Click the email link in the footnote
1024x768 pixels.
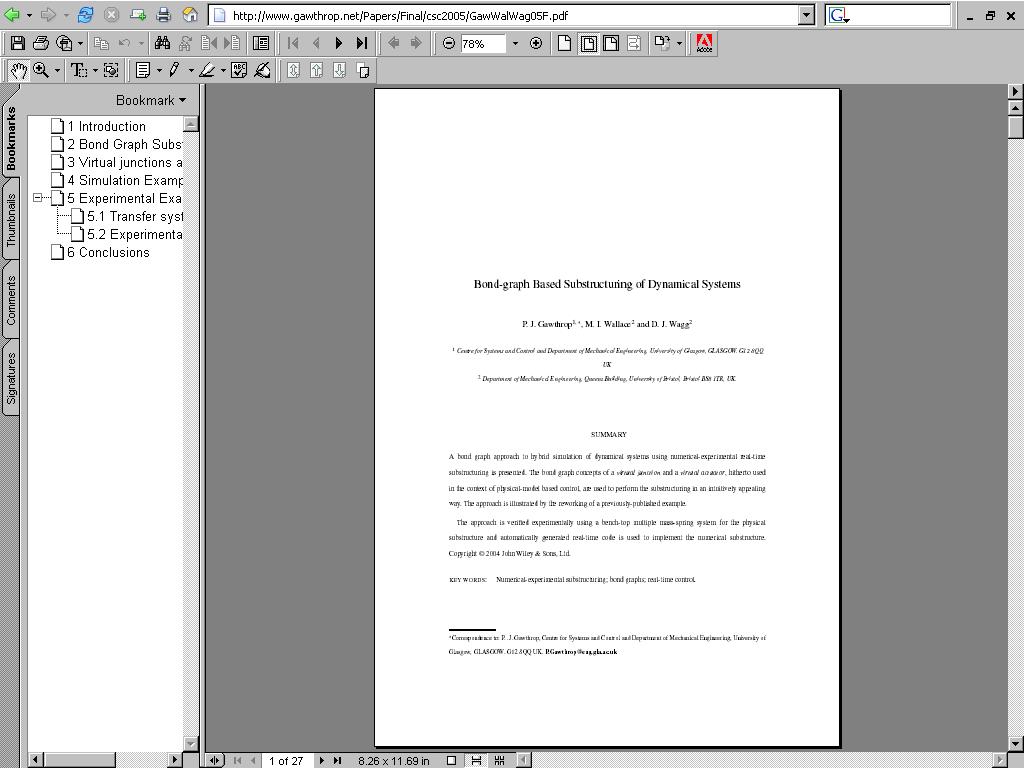click(581, 652)
